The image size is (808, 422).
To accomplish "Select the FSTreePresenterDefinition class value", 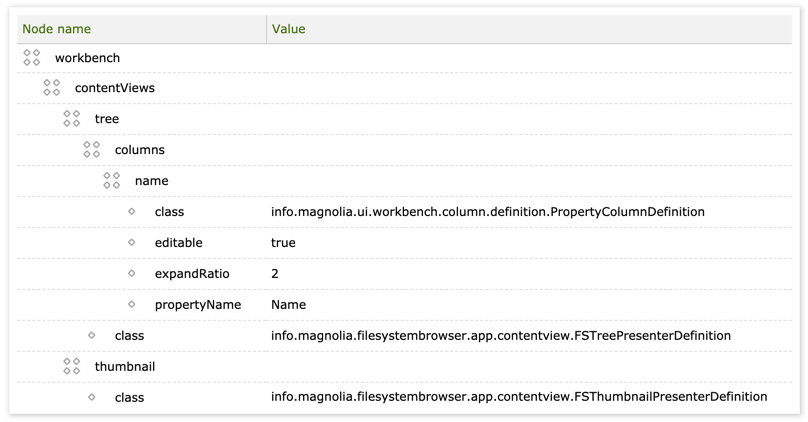I will tap(501, 336).
